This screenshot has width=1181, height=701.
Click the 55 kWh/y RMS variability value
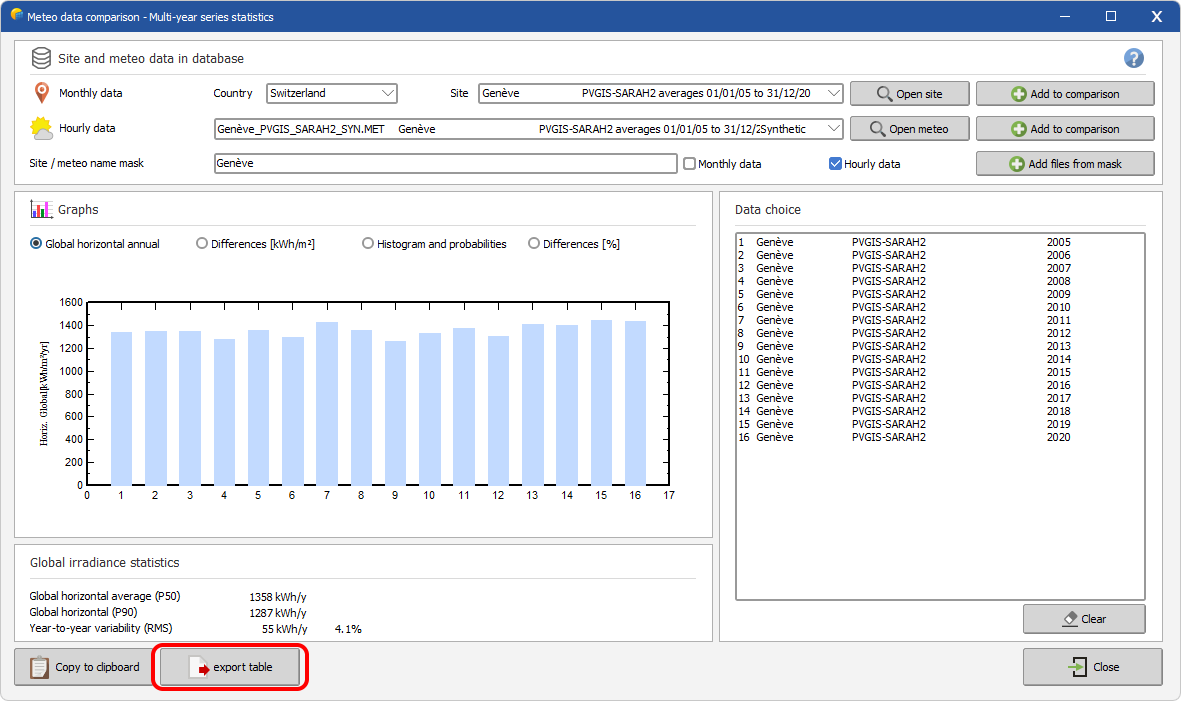285,629
